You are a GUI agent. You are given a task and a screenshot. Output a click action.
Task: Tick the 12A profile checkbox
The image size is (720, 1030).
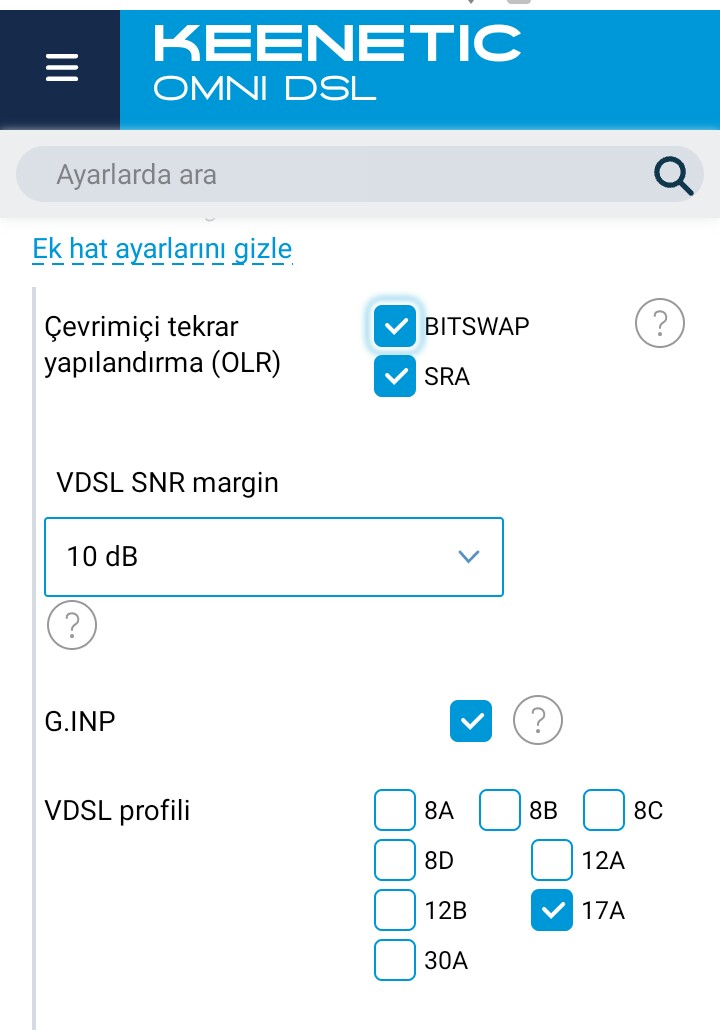pyautogui.click(x=552, y=860)
